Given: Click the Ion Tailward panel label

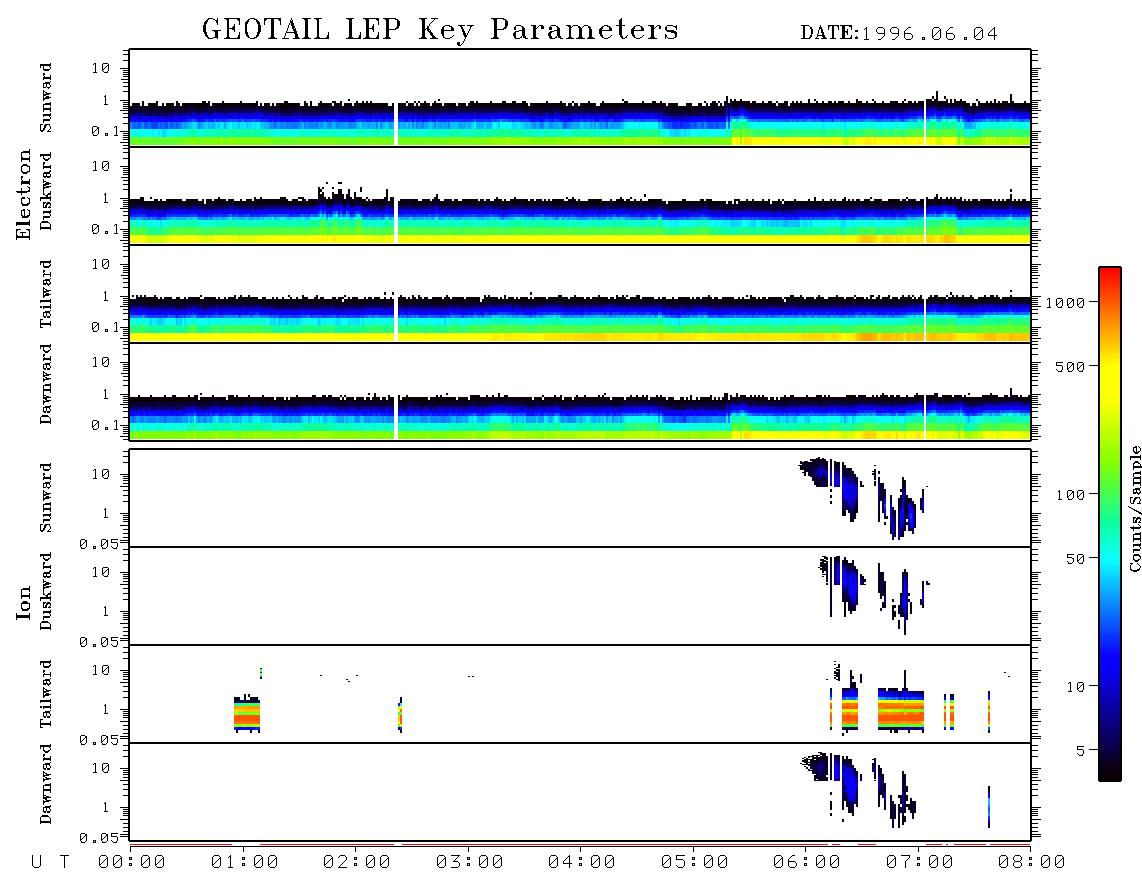Looking at the screenshot, I should click(46, 694).
